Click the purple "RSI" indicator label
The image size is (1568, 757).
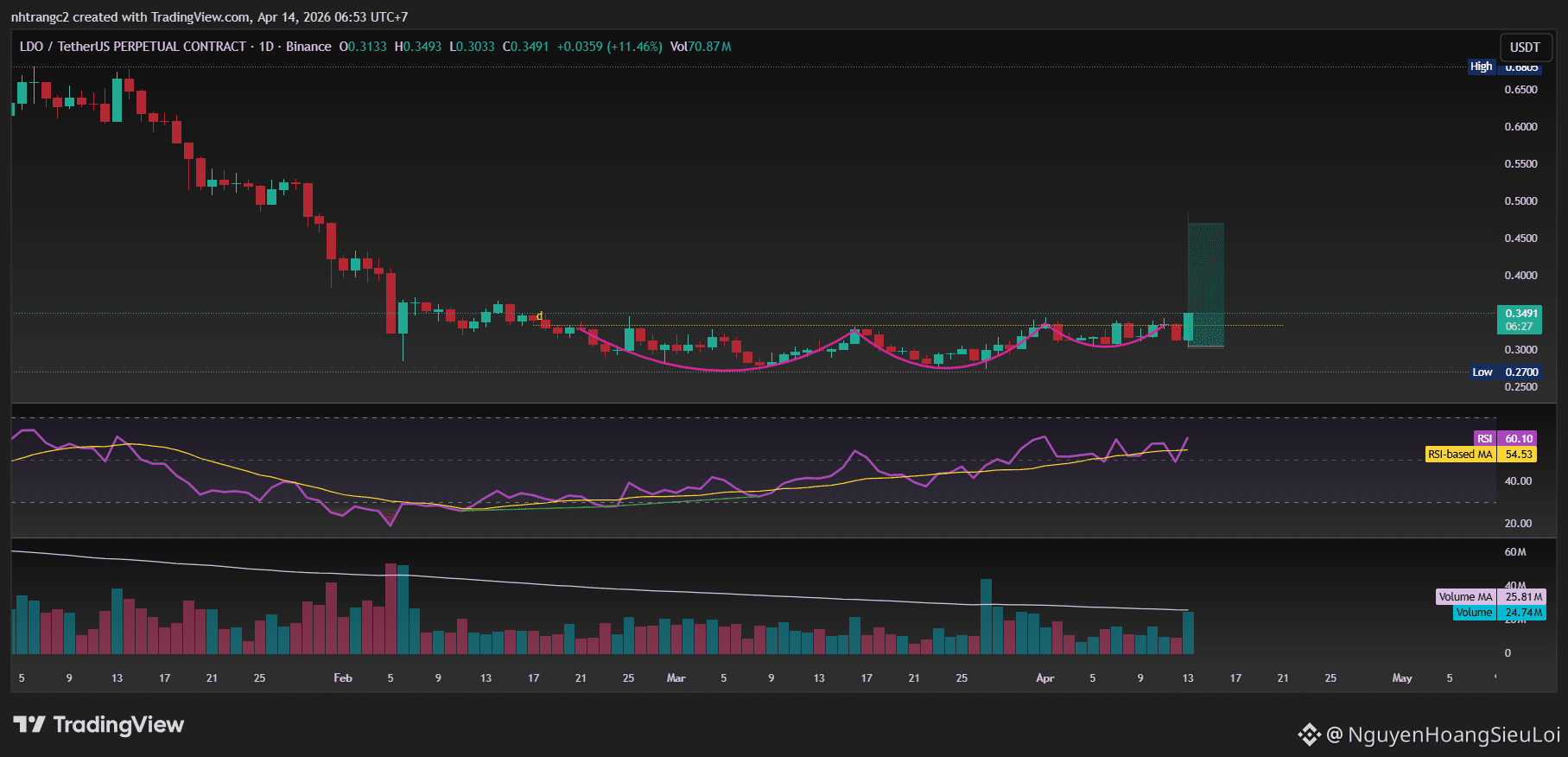[x=1485, y=439]
